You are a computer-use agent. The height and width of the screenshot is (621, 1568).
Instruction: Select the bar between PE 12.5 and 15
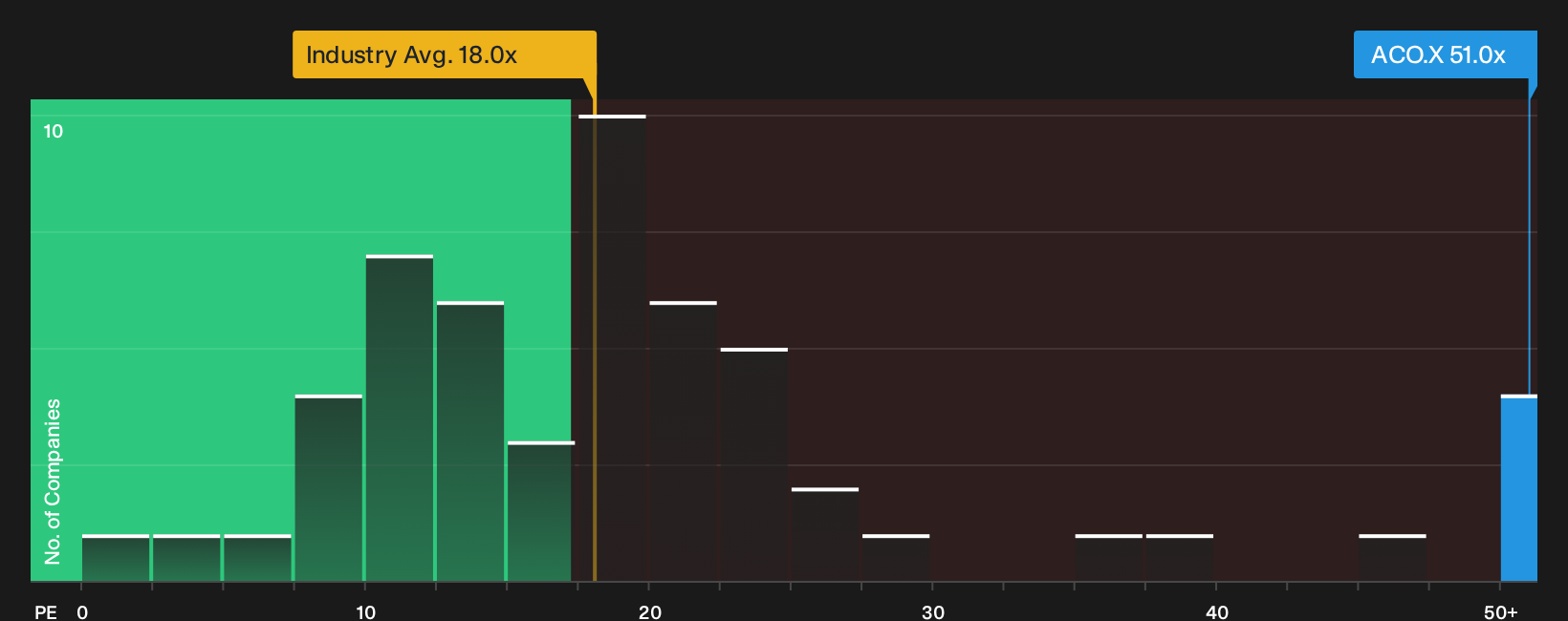pyautogui.click(x=470, y=441)
